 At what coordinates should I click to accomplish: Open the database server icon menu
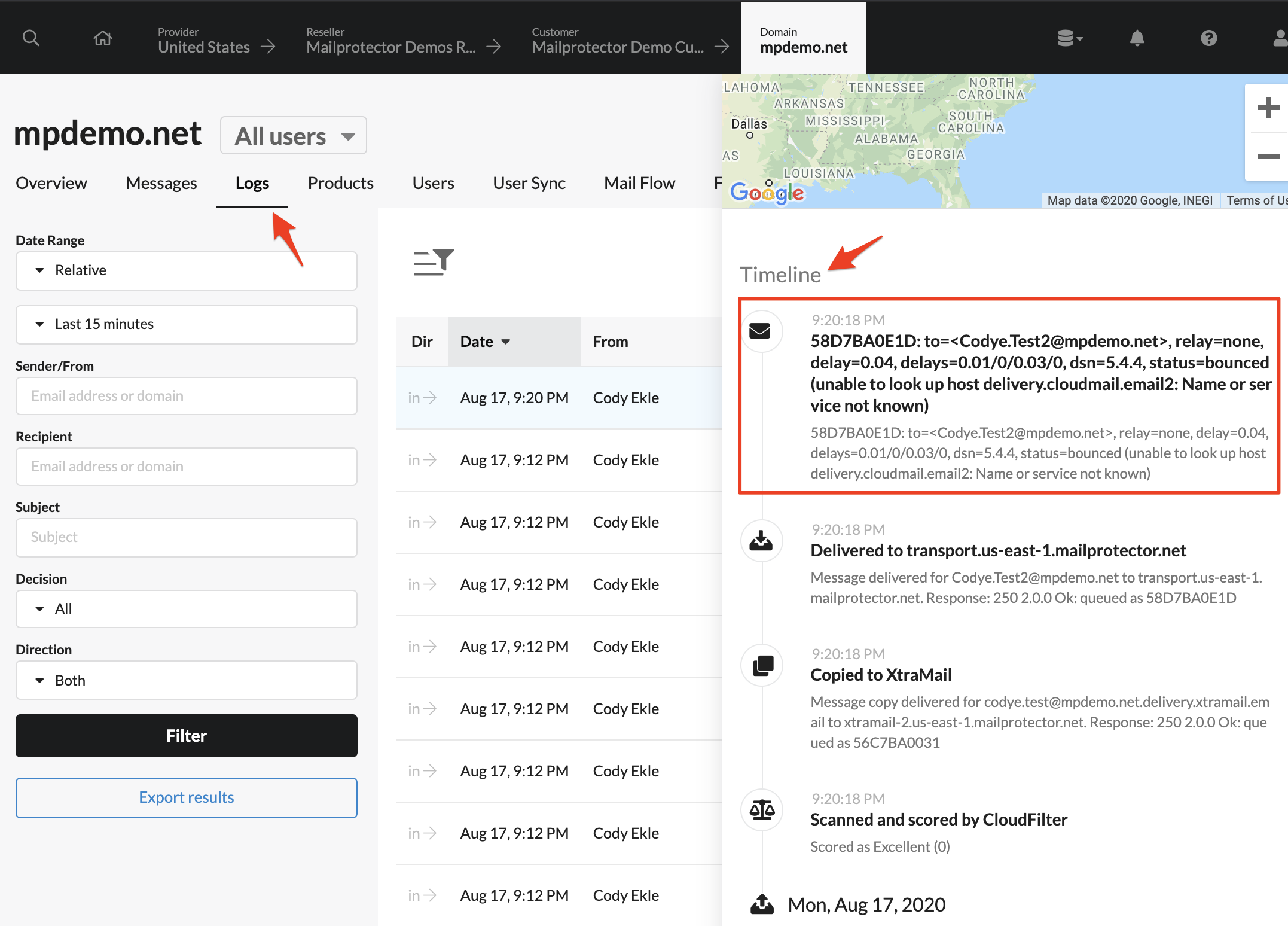point(1070,38)
